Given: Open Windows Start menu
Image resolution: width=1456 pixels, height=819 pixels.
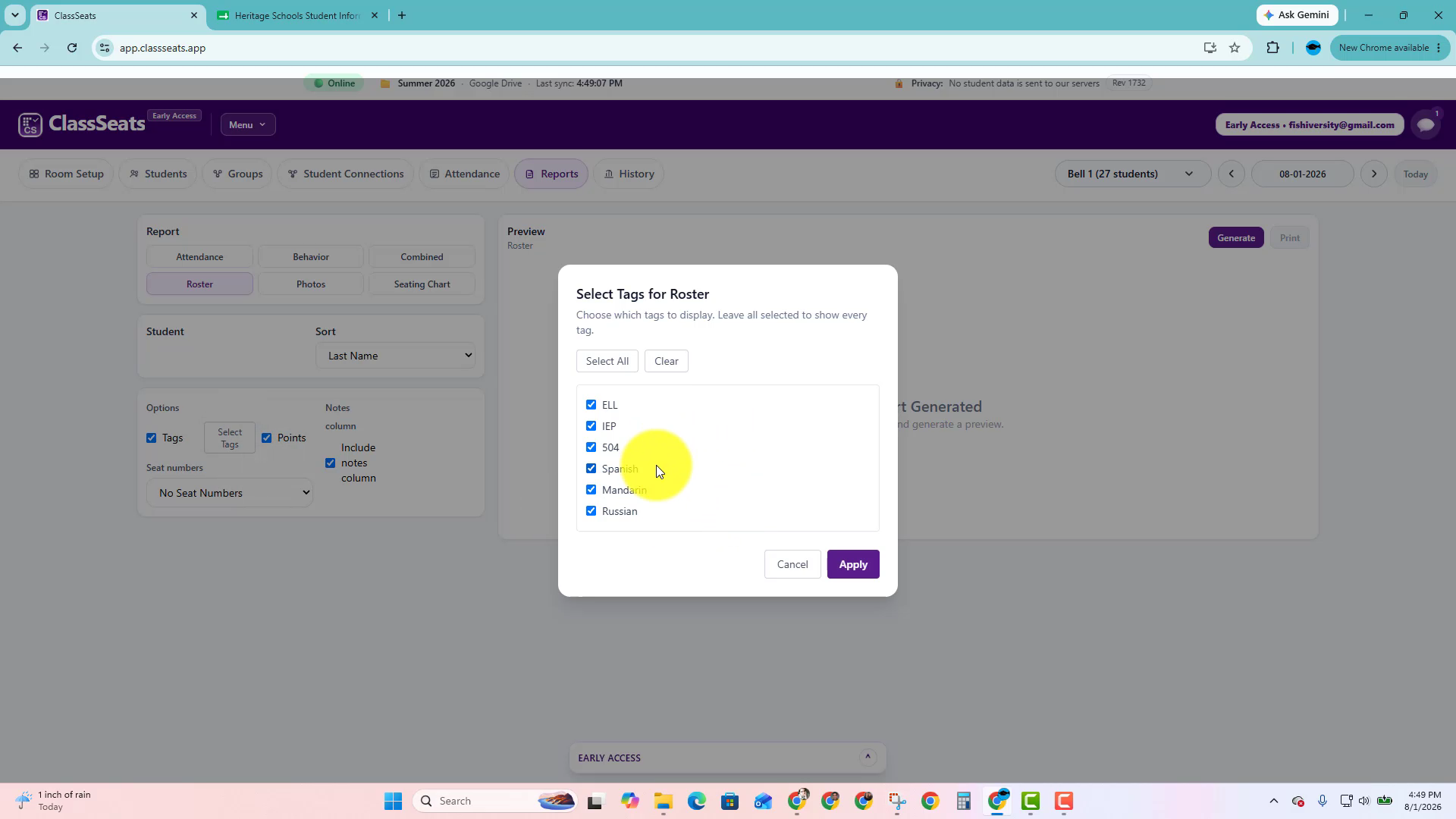Looking at the screenshot, I should [x=393, y=801].
